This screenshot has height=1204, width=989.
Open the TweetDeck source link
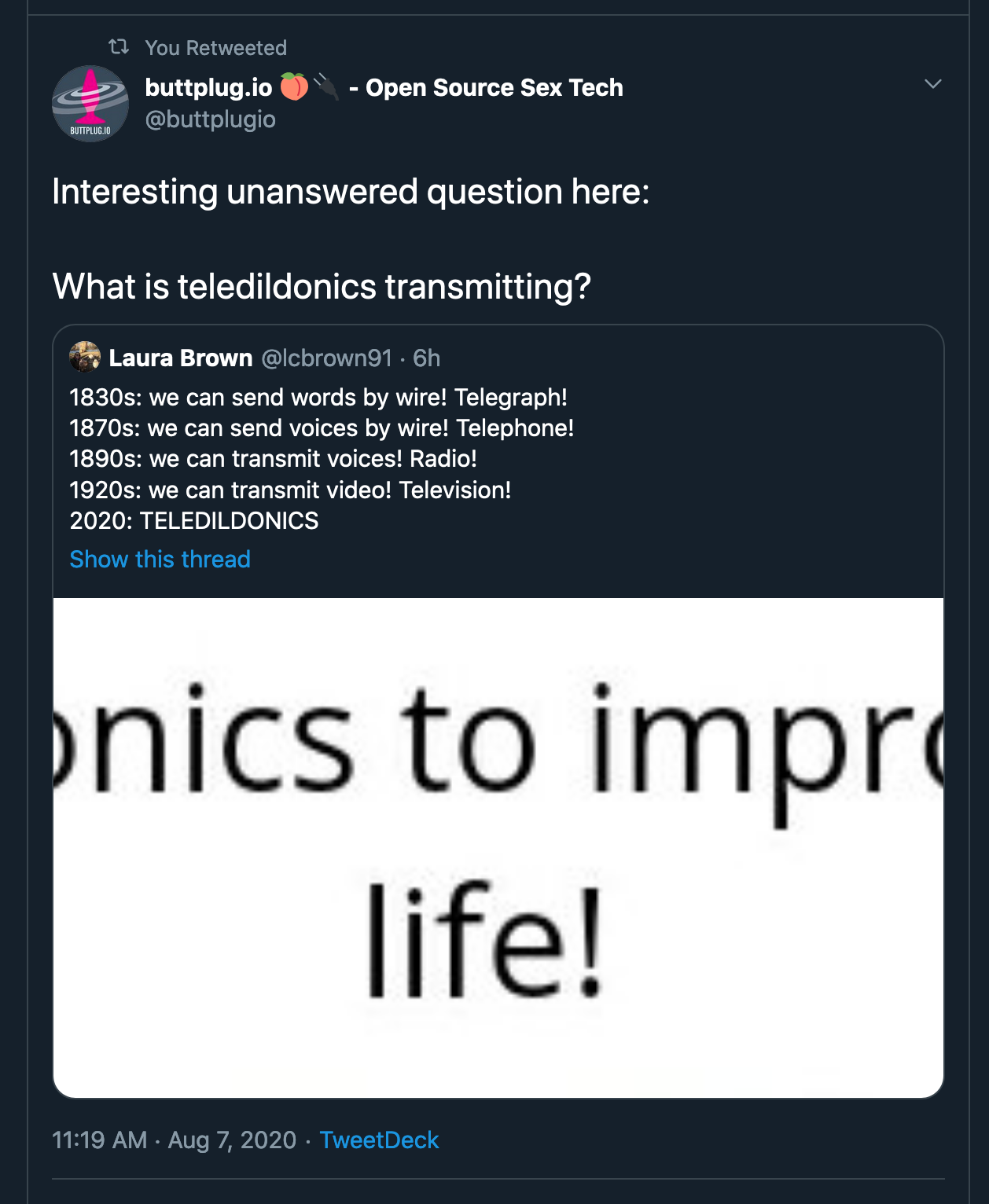379,1140
